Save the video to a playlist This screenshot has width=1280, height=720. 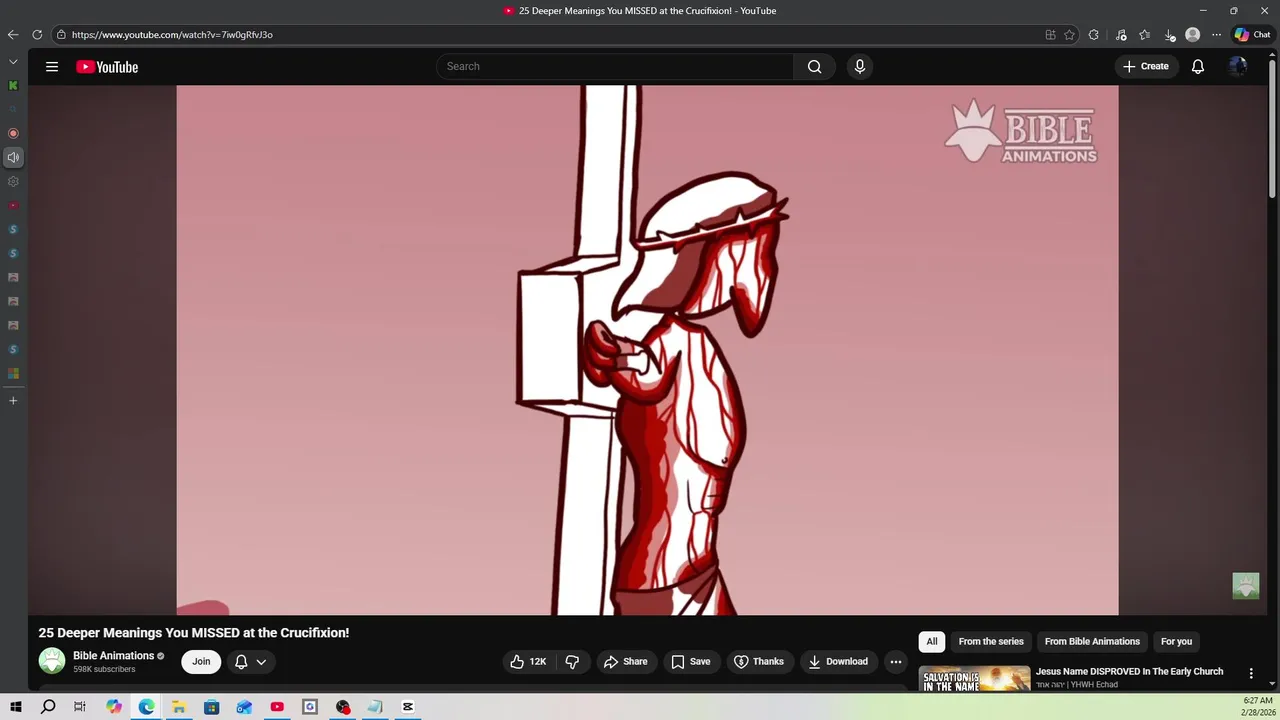[691, 662]
